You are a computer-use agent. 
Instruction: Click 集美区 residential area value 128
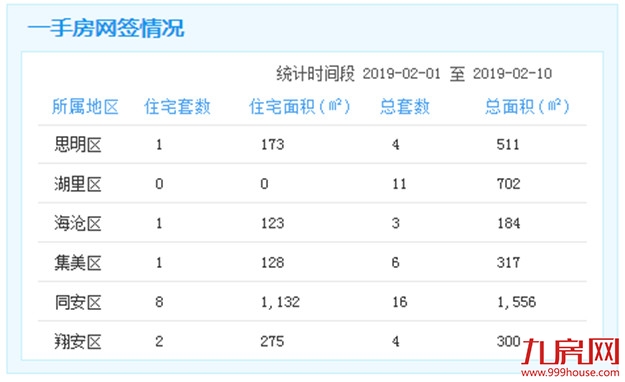click(273, 263)
